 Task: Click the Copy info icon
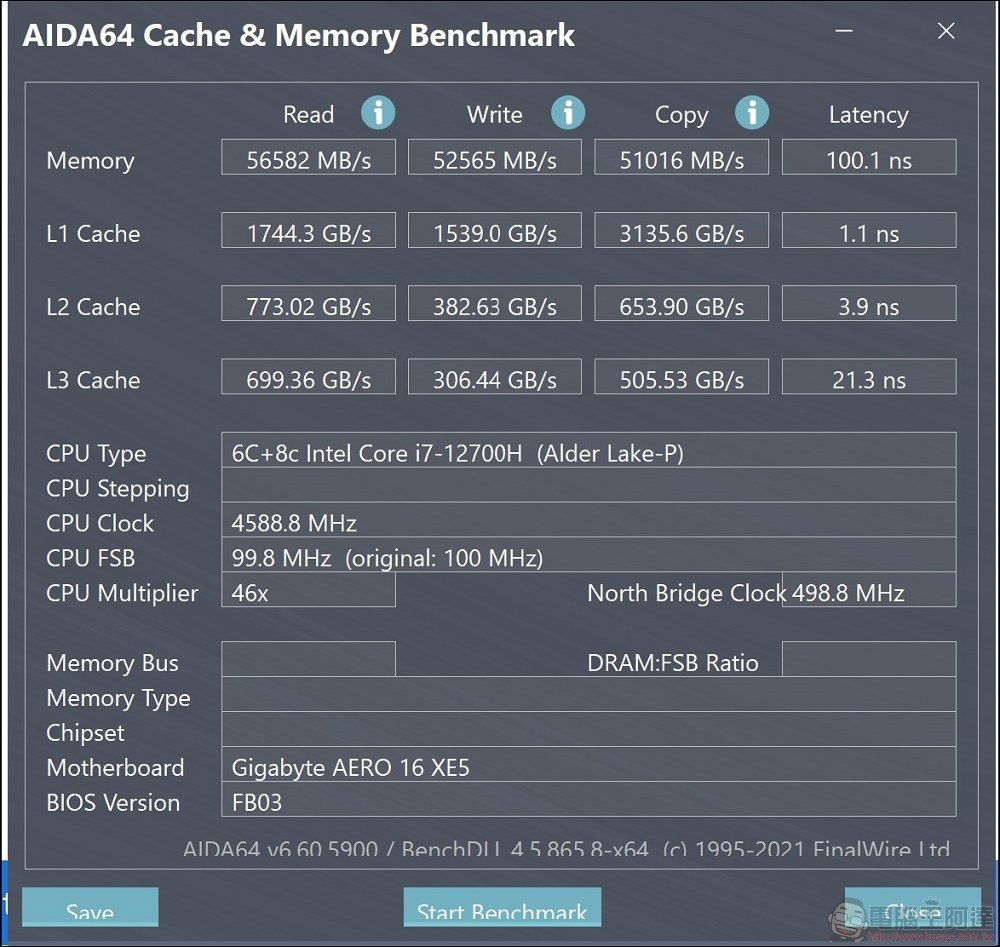tap(752, 113)
